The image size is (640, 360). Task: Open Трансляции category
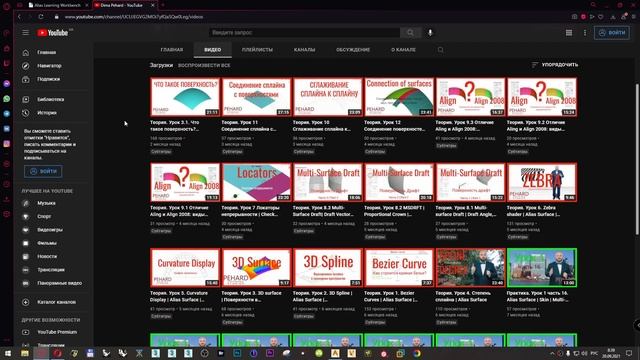(x=52, y=270)
